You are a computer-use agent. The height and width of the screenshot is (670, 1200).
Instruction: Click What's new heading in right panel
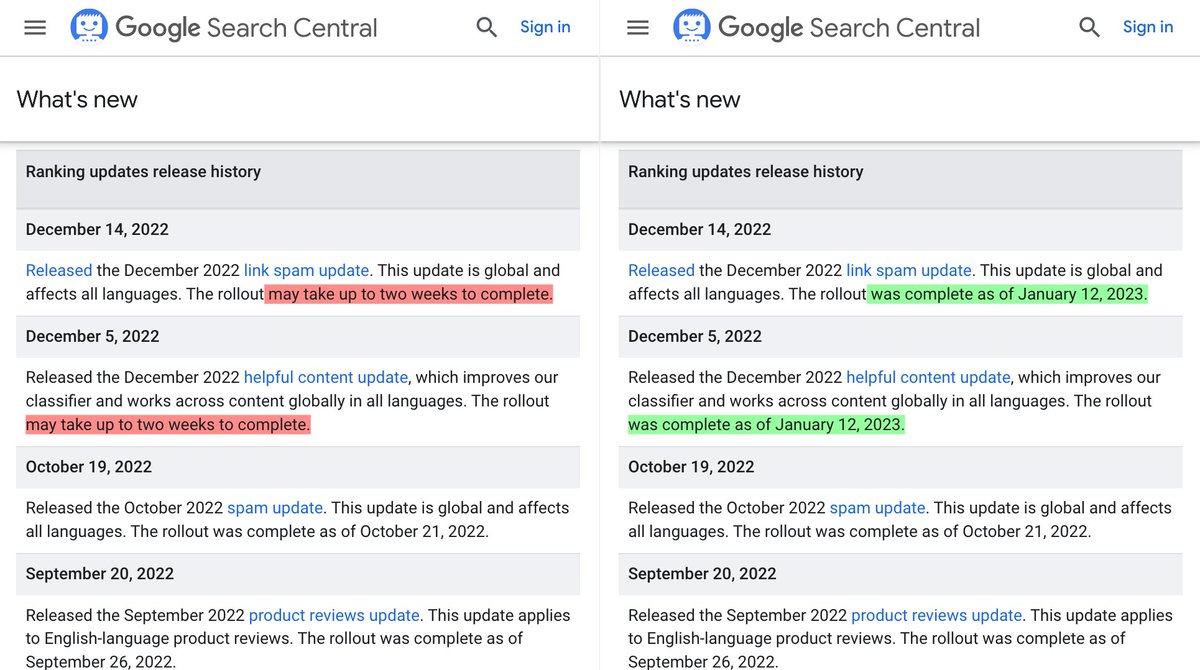(x=680, y=99)
